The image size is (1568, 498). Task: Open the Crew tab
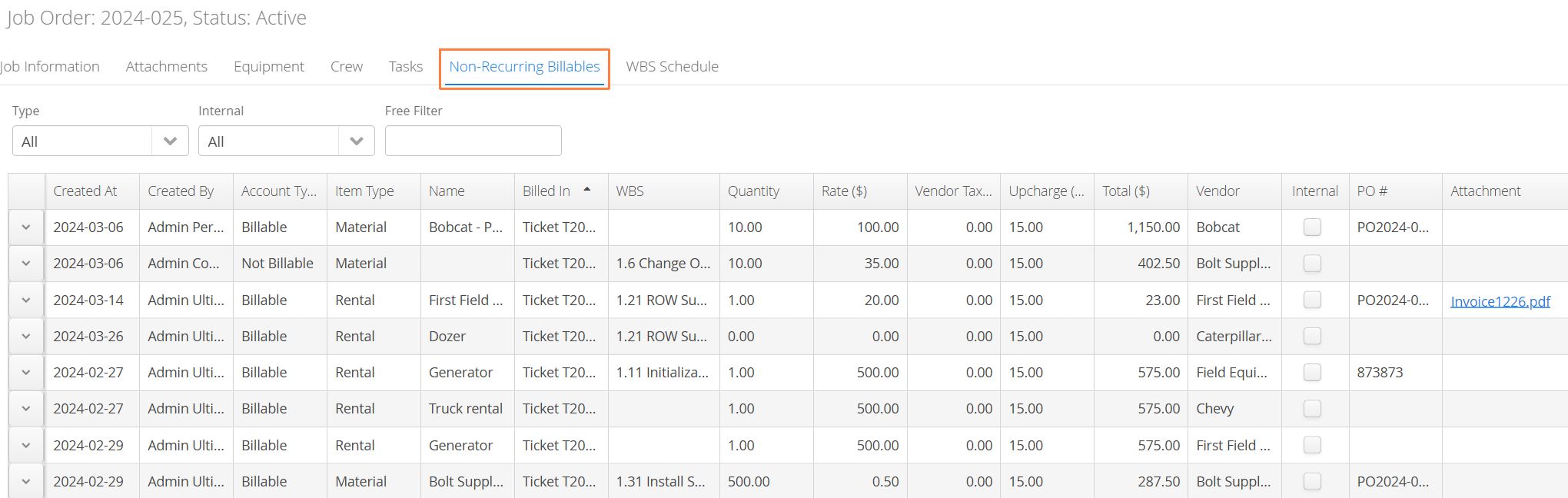[347, 67]
